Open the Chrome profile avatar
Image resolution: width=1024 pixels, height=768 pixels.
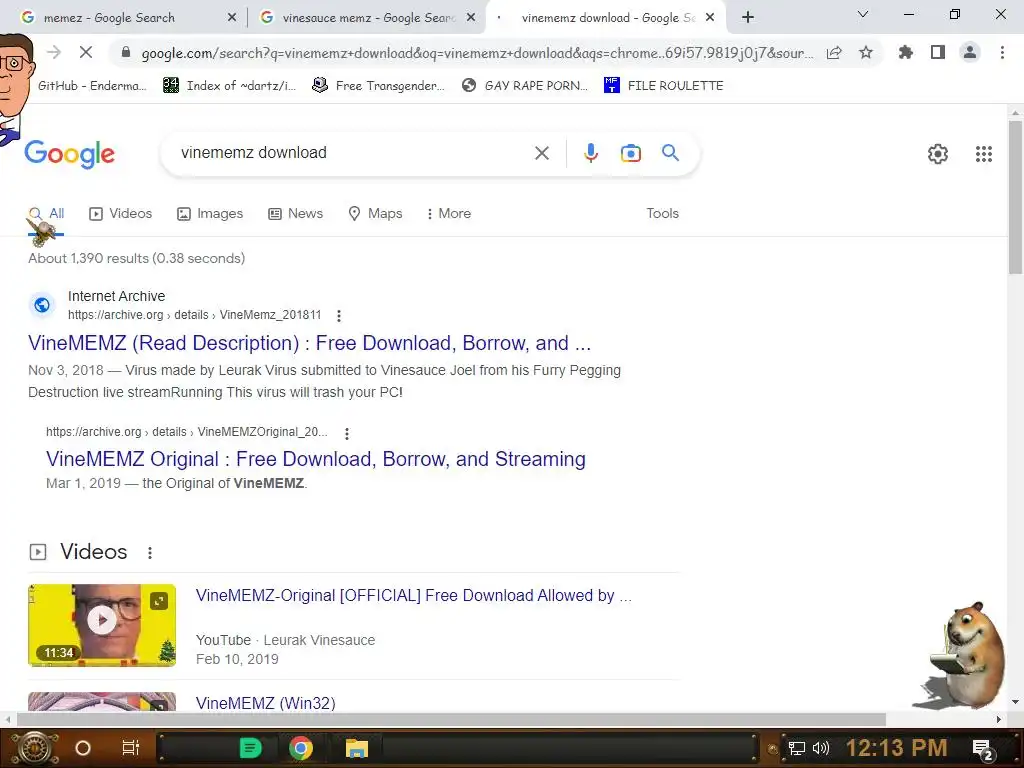tap(970, 52)
